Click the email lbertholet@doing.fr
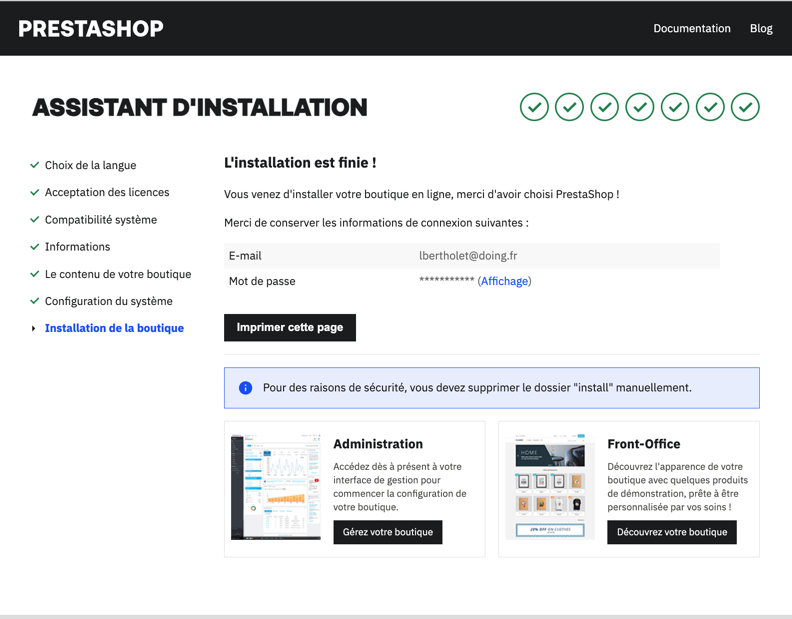Screen dimensions: 792x619 click(468, 256)
